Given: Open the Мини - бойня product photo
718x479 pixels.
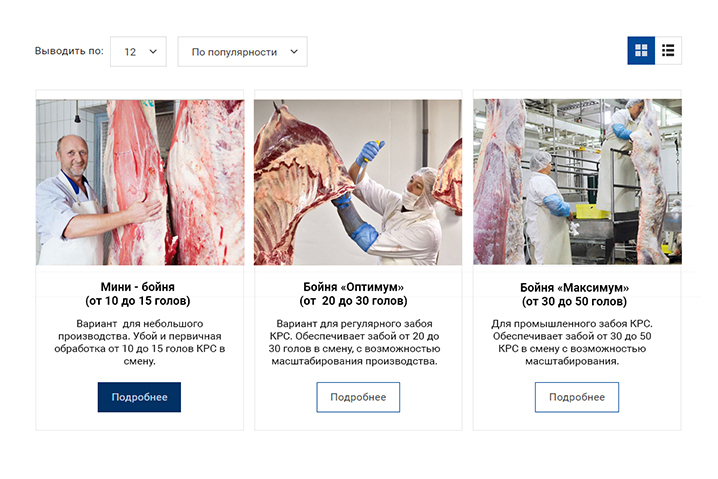Looking at the screenshot, I should coord(140,182).
